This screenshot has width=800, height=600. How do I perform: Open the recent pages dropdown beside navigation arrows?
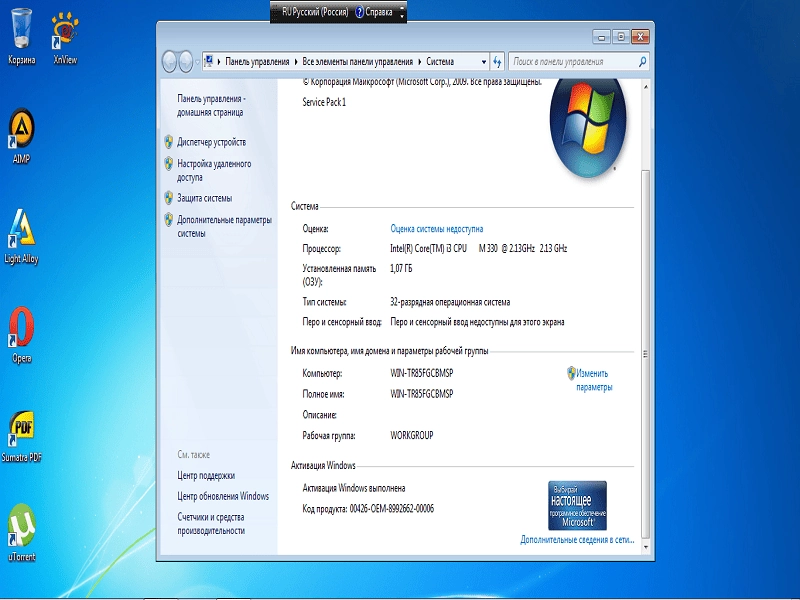tap(197, 62)
